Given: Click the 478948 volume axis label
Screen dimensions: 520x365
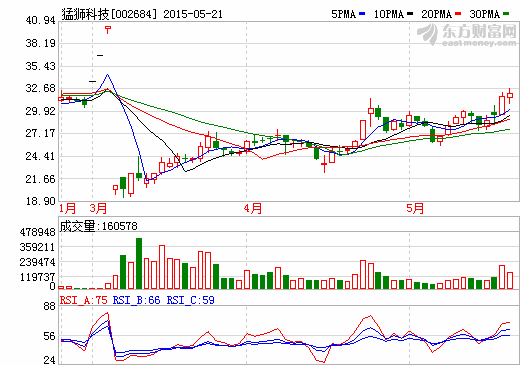Looking at the screenshot, I should click(37, 232).
